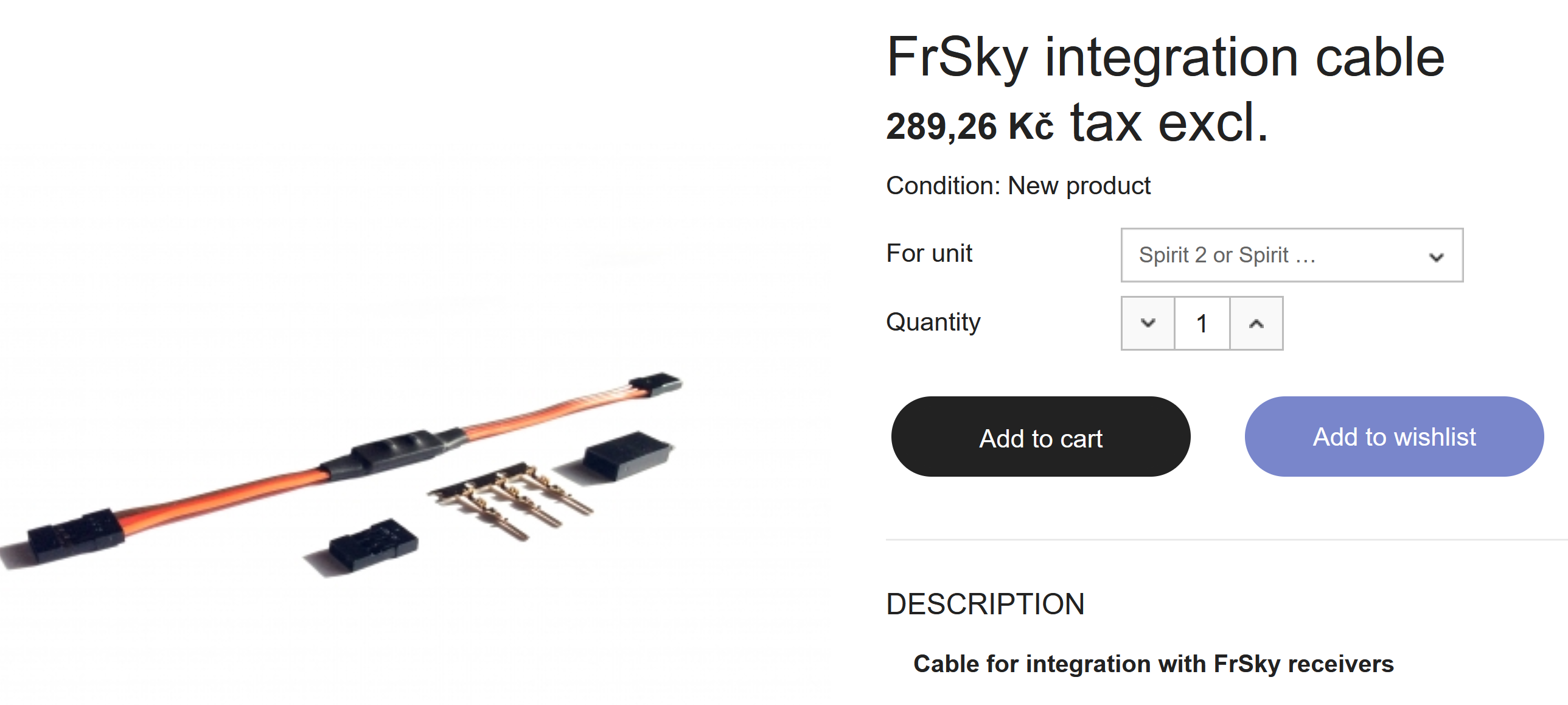The image size is (1568, 705).
Task: Select the DESCRIPTION section heading
Action: tap(985, 604)
